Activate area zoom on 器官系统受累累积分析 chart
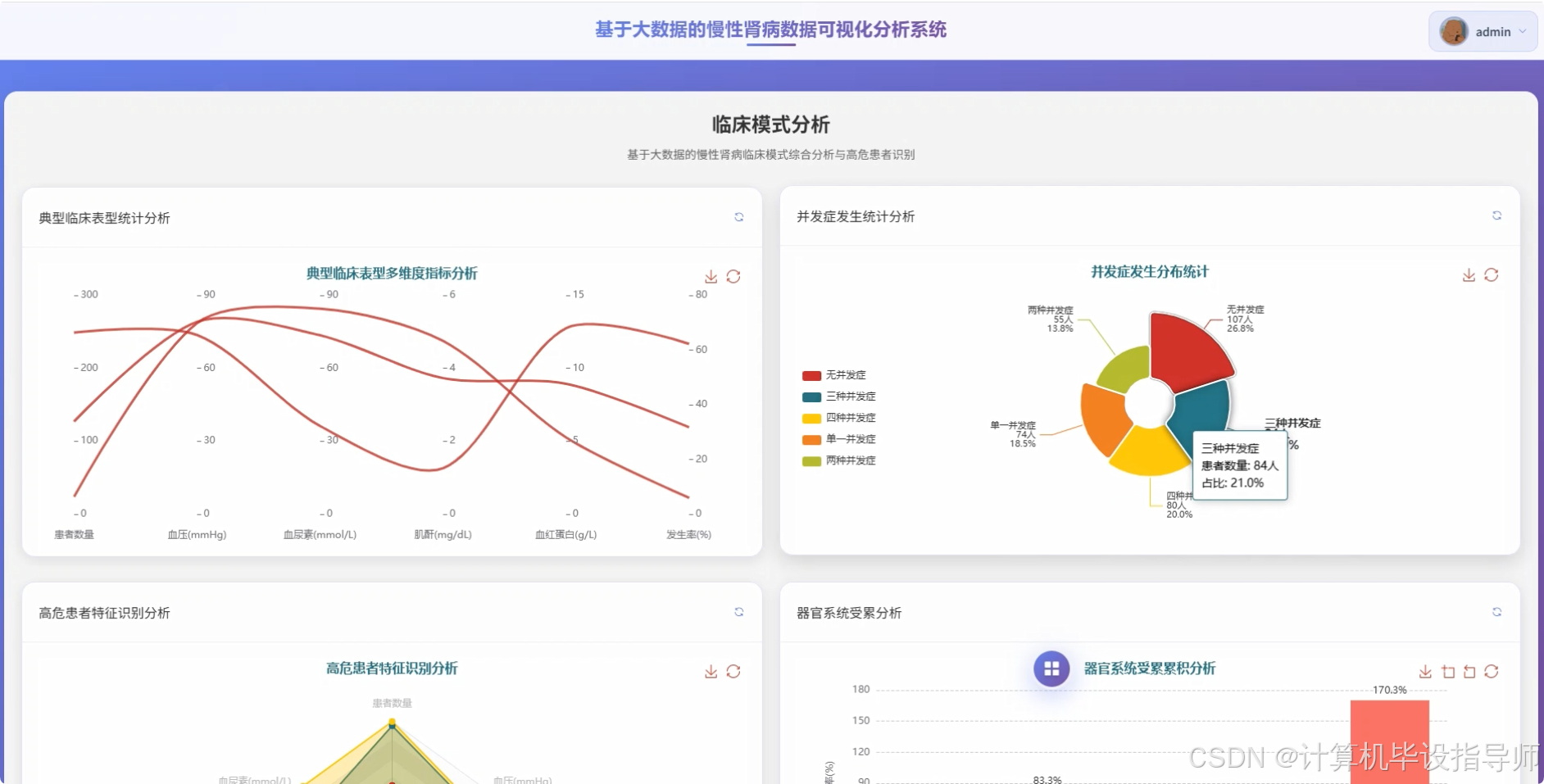Image resolution: width=1544 pixels, height=784 pixels. pyautogui.click(x=1448, y=672)
